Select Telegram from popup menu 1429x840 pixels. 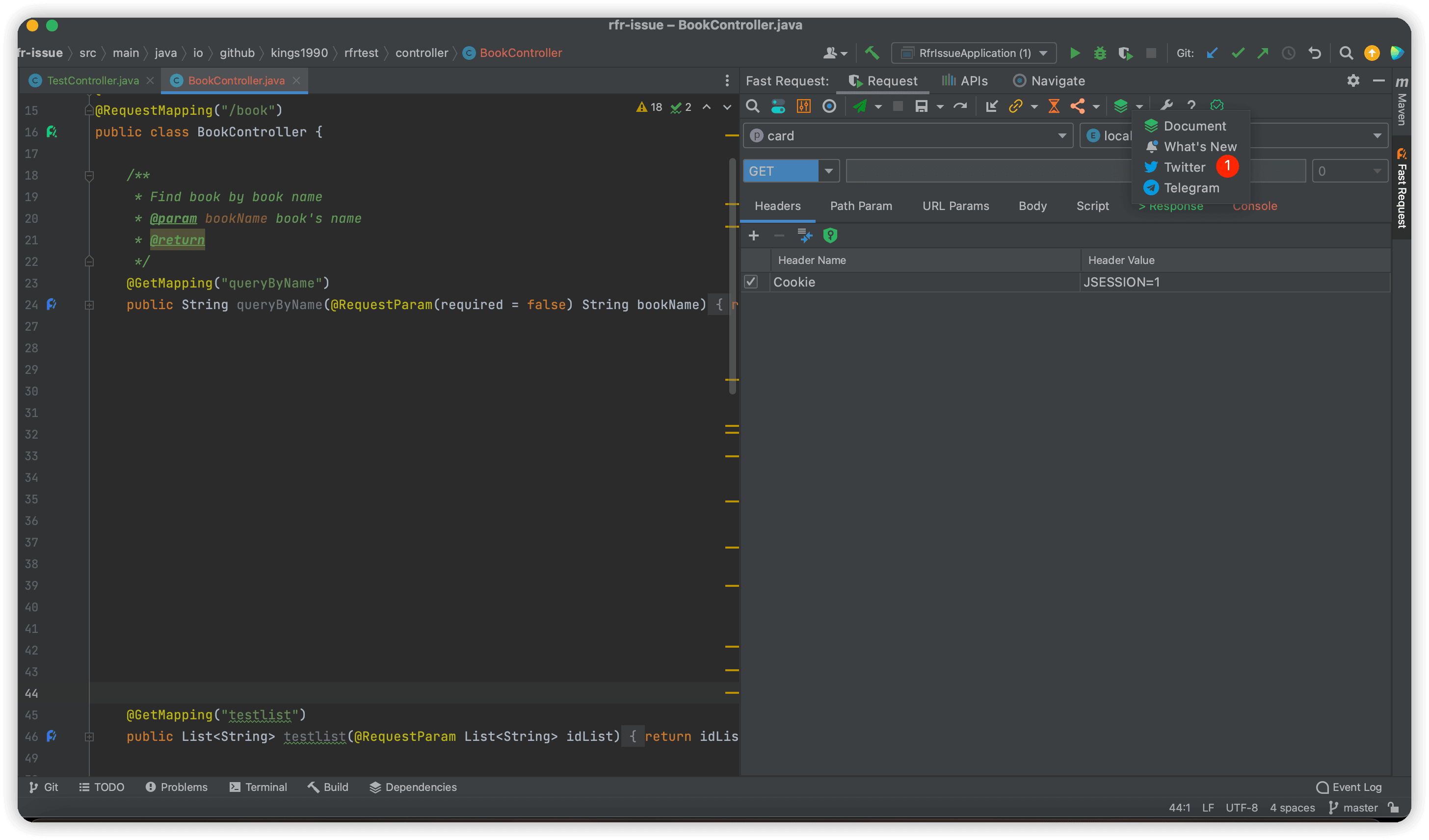pos(1191,187)
